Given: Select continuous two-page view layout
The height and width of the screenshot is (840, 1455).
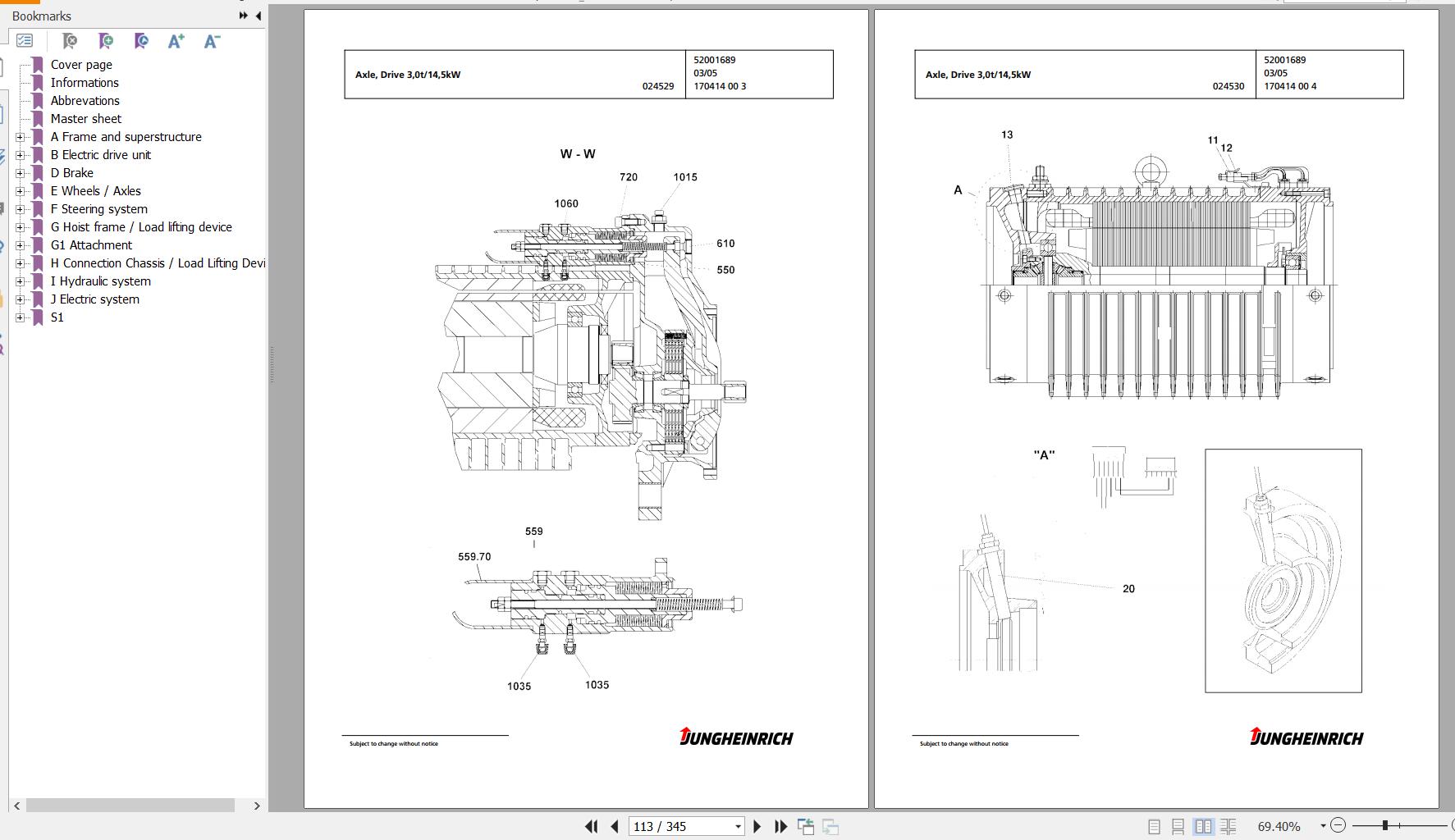Looking at the screenshot, I should tap(1227, 826).
